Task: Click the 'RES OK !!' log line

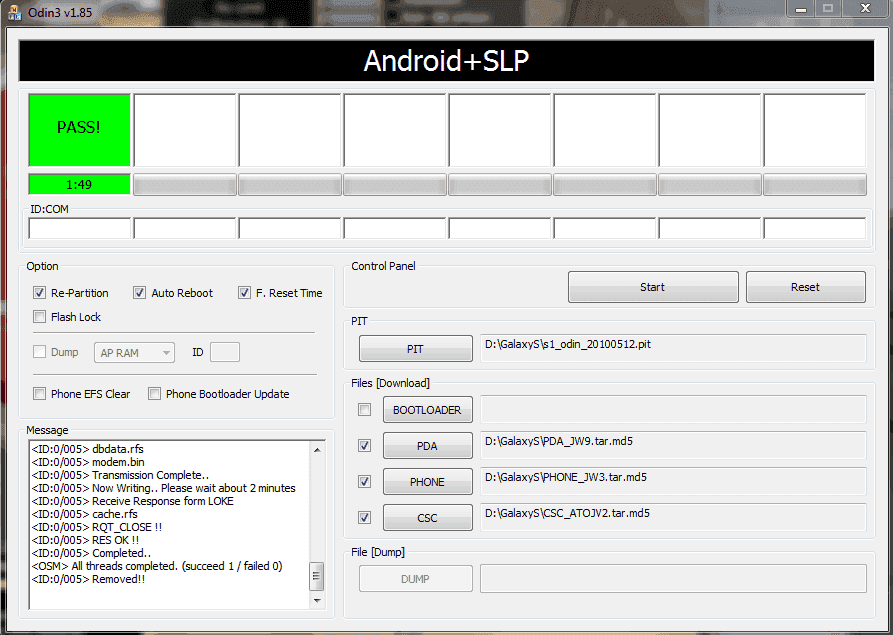Action: (85, 540)
